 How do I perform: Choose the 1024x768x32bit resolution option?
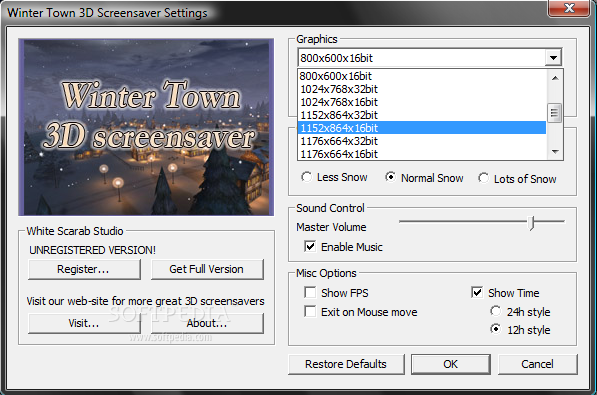pos(422,89)
